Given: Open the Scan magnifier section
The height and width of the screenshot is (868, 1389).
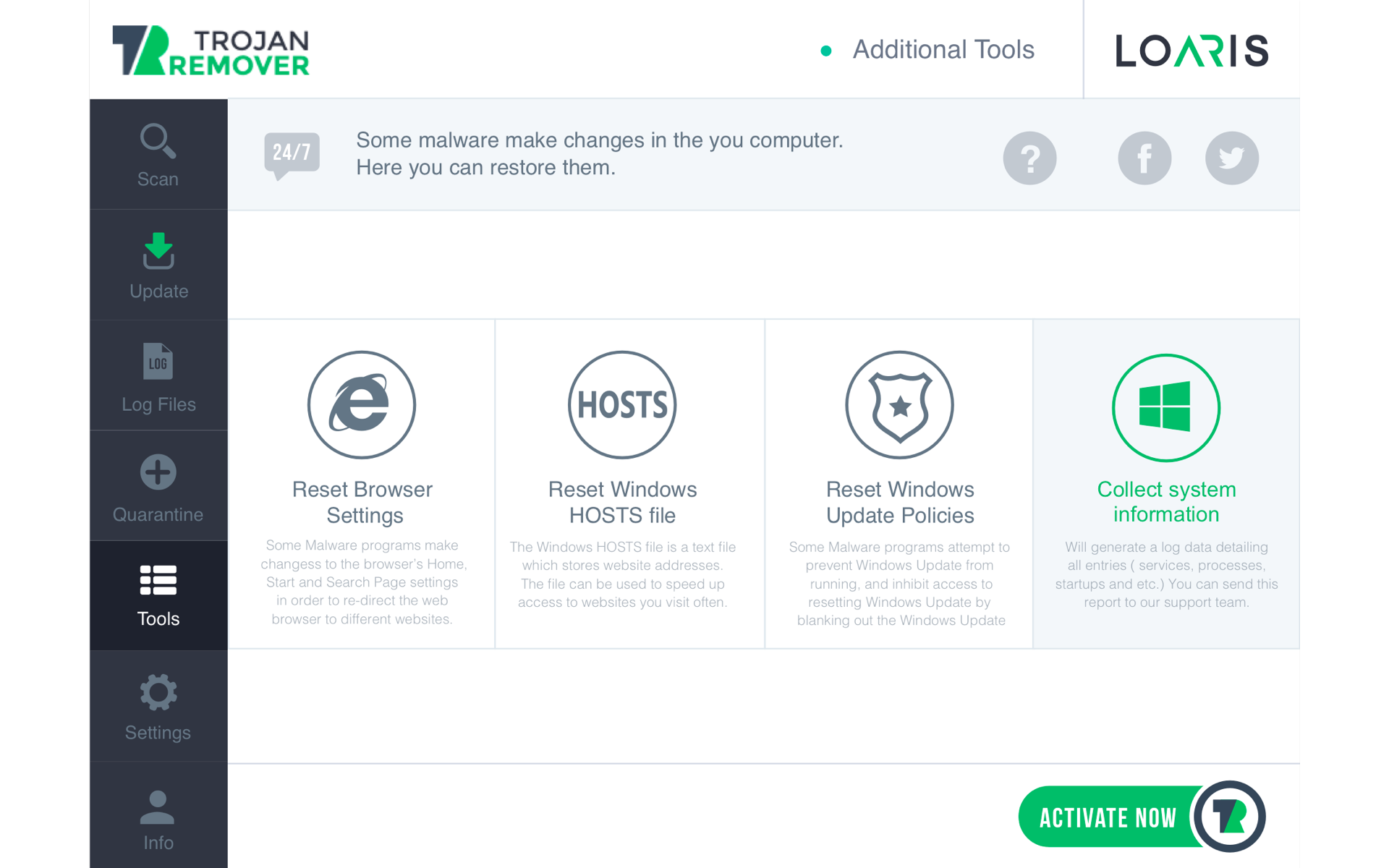Looking at the screenshot, I should [x=158, y=155].
